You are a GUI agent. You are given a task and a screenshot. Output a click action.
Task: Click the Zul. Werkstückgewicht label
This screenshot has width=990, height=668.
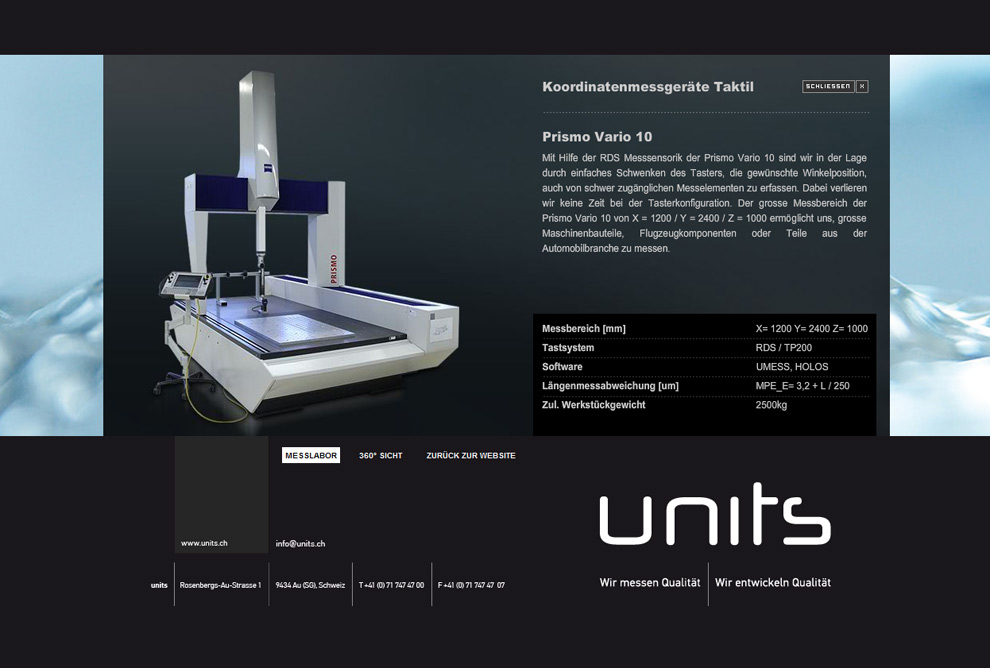pyautogui.click(x=593, y=405)
